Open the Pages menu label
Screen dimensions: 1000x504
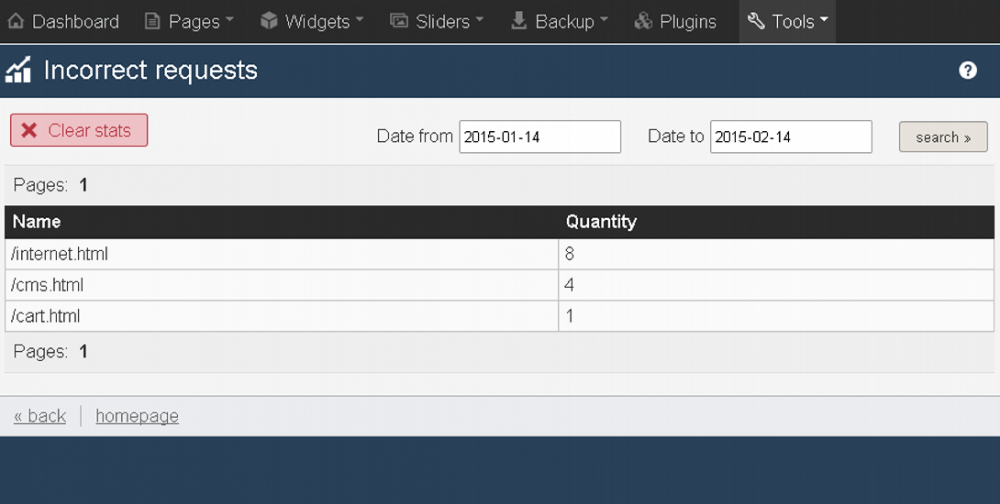tap(194, 22)
